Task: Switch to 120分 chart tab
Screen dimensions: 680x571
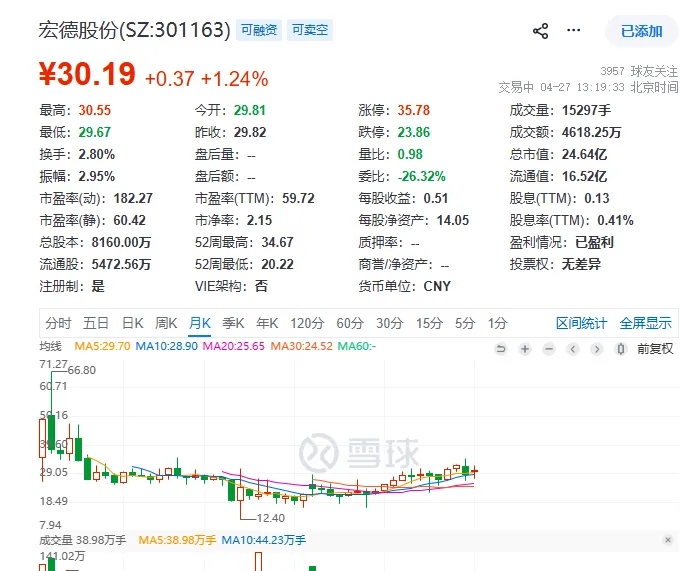Action: pyautogui.click(x=307, y=323)
